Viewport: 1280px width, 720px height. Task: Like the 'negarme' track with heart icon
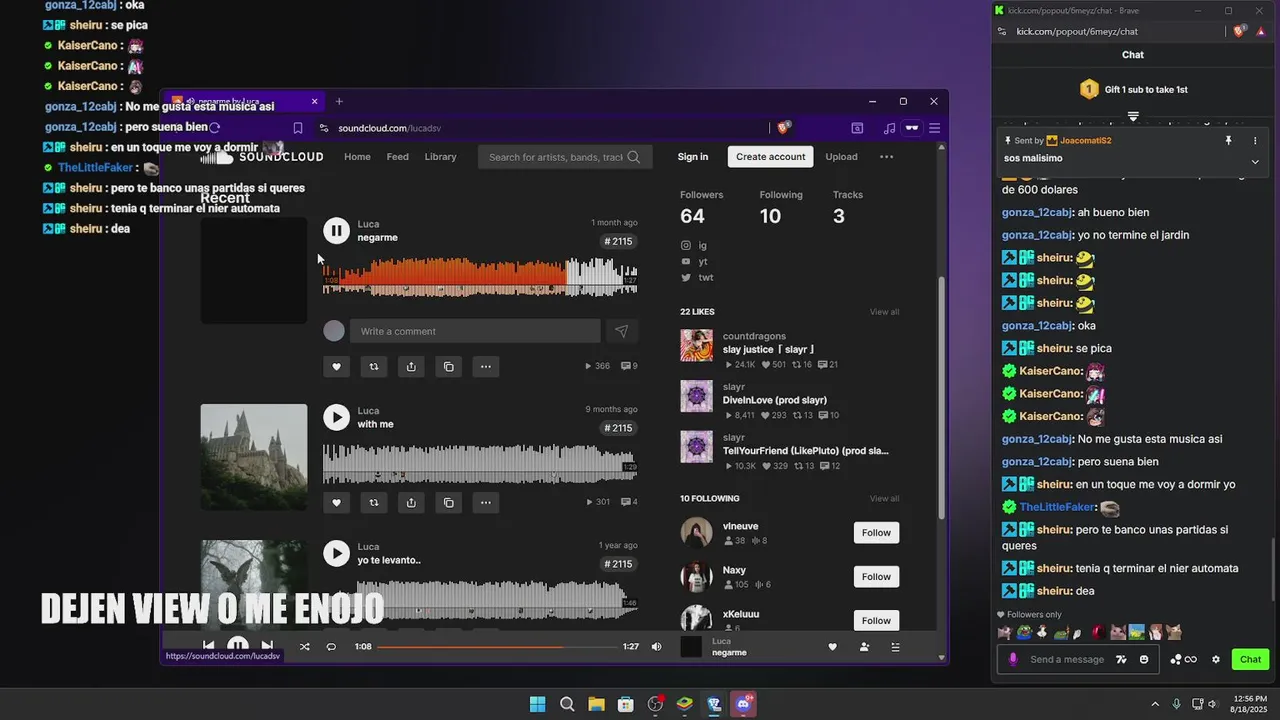pyautogui.click(x=336, y=366)
